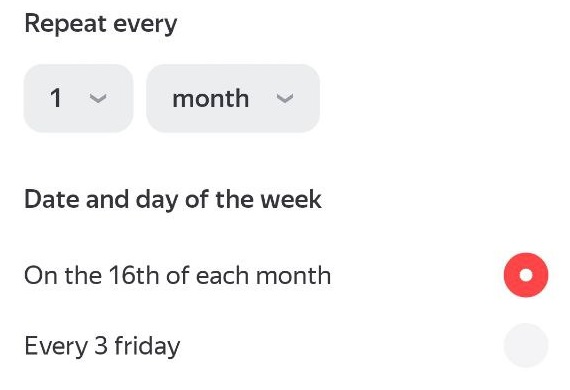Choose monthly repetition by date row
570x390 pixels.
pyautogui.click(x=286, y=275)
